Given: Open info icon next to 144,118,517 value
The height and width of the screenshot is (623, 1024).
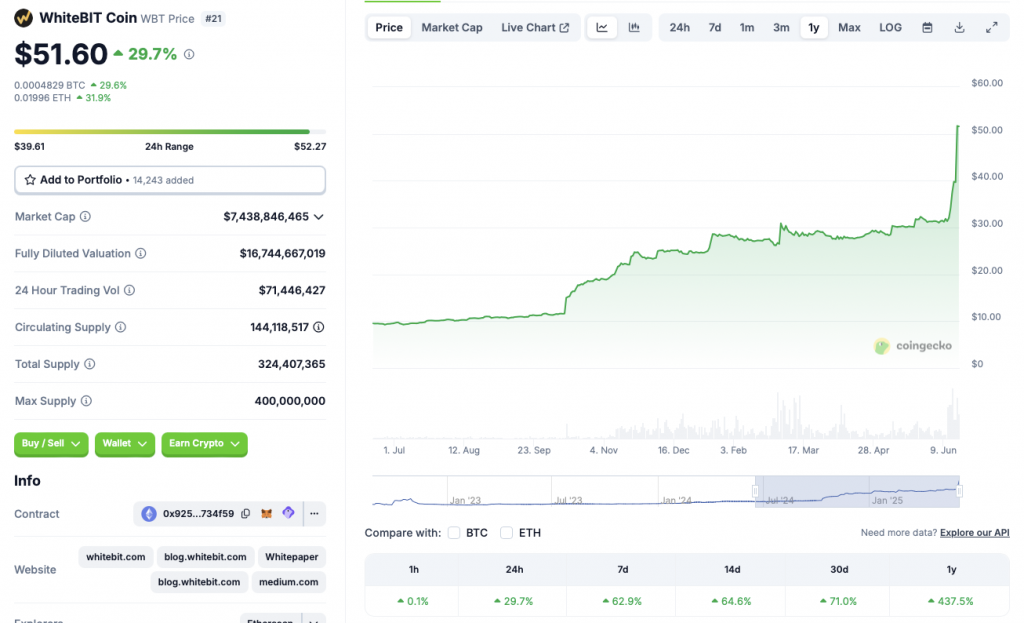Looking at the screenshot, I should [319, 327].
